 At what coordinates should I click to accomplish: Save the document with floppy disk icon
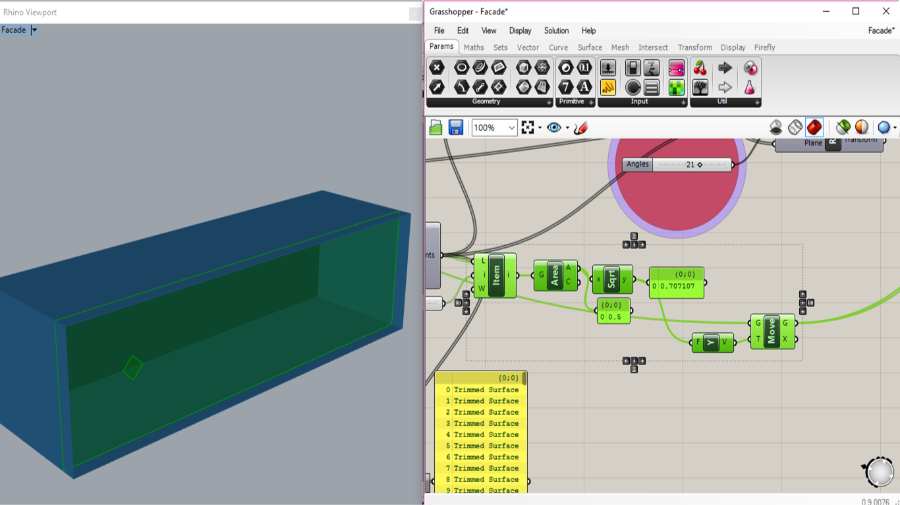[456, 127]
